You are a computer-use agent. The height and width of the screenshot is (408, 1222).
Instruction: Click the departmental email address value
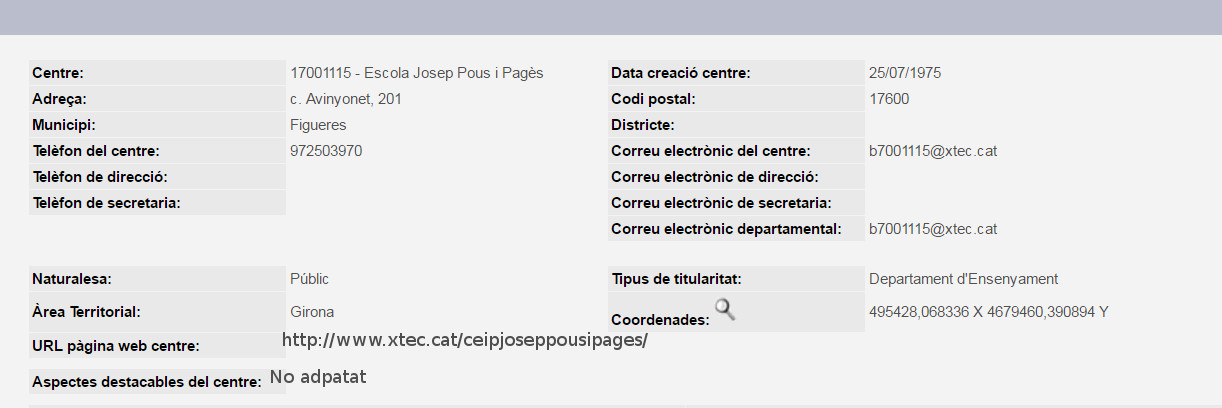click(932, 229)
